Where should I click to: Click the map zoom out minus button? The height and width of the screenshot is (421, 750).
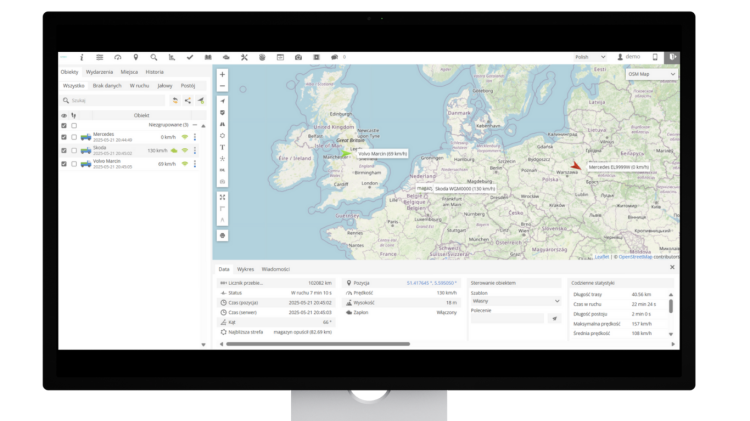click(x=222, y=86)
